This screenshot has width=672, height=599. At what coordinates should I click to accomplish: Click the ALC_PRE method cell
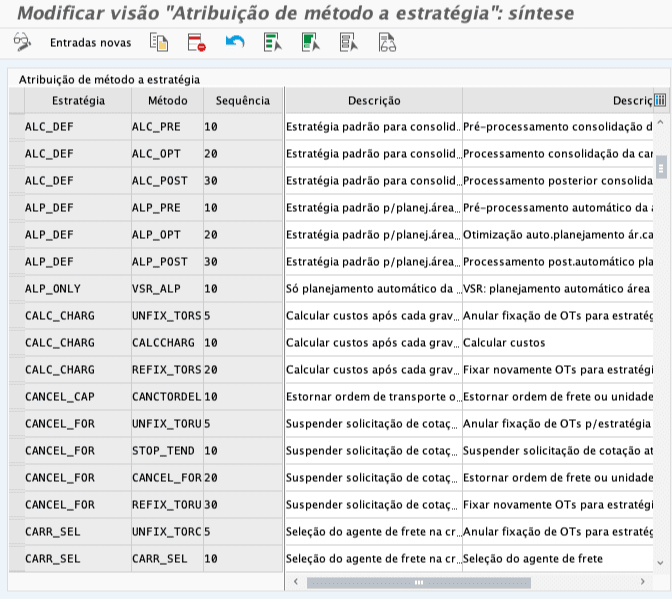[168, 127]
